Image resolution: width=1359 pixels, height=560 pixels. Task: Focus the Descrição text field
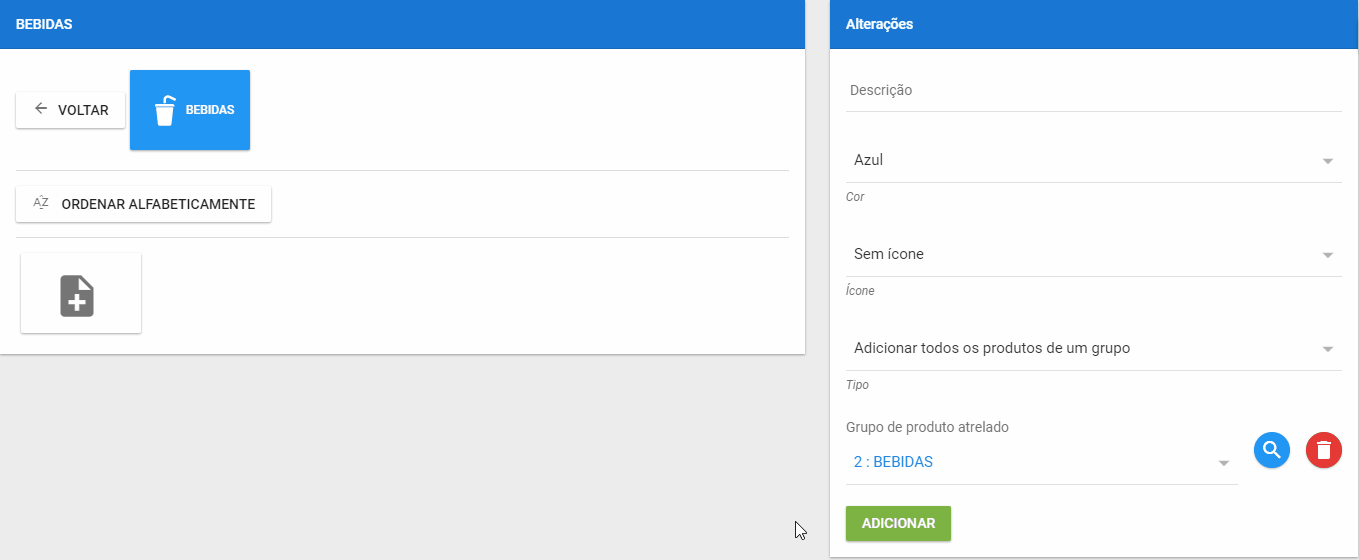pyautogui.click(x=1093, y=90)
